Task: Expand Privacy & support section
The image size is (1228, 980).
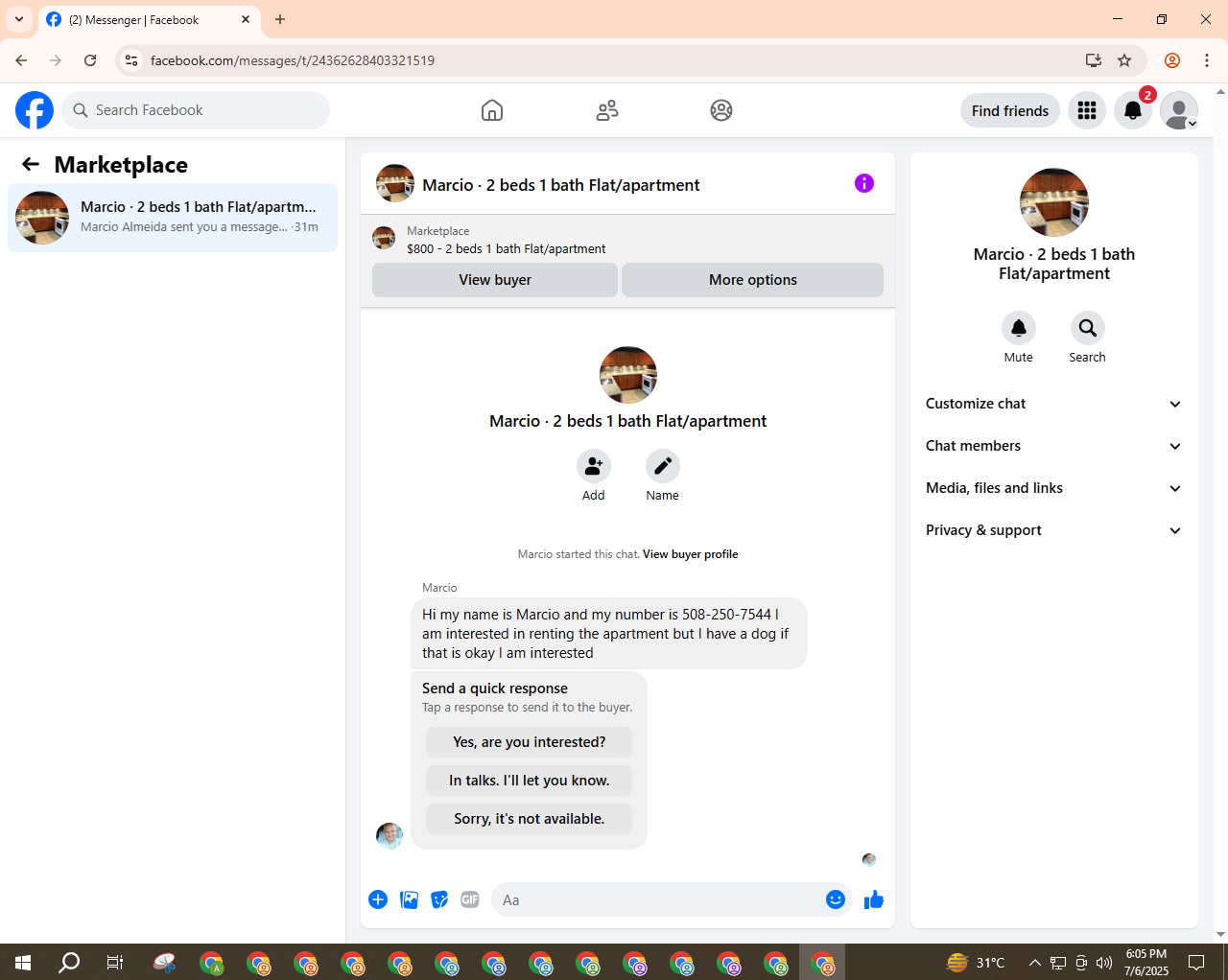Action: click(1054, 530)
